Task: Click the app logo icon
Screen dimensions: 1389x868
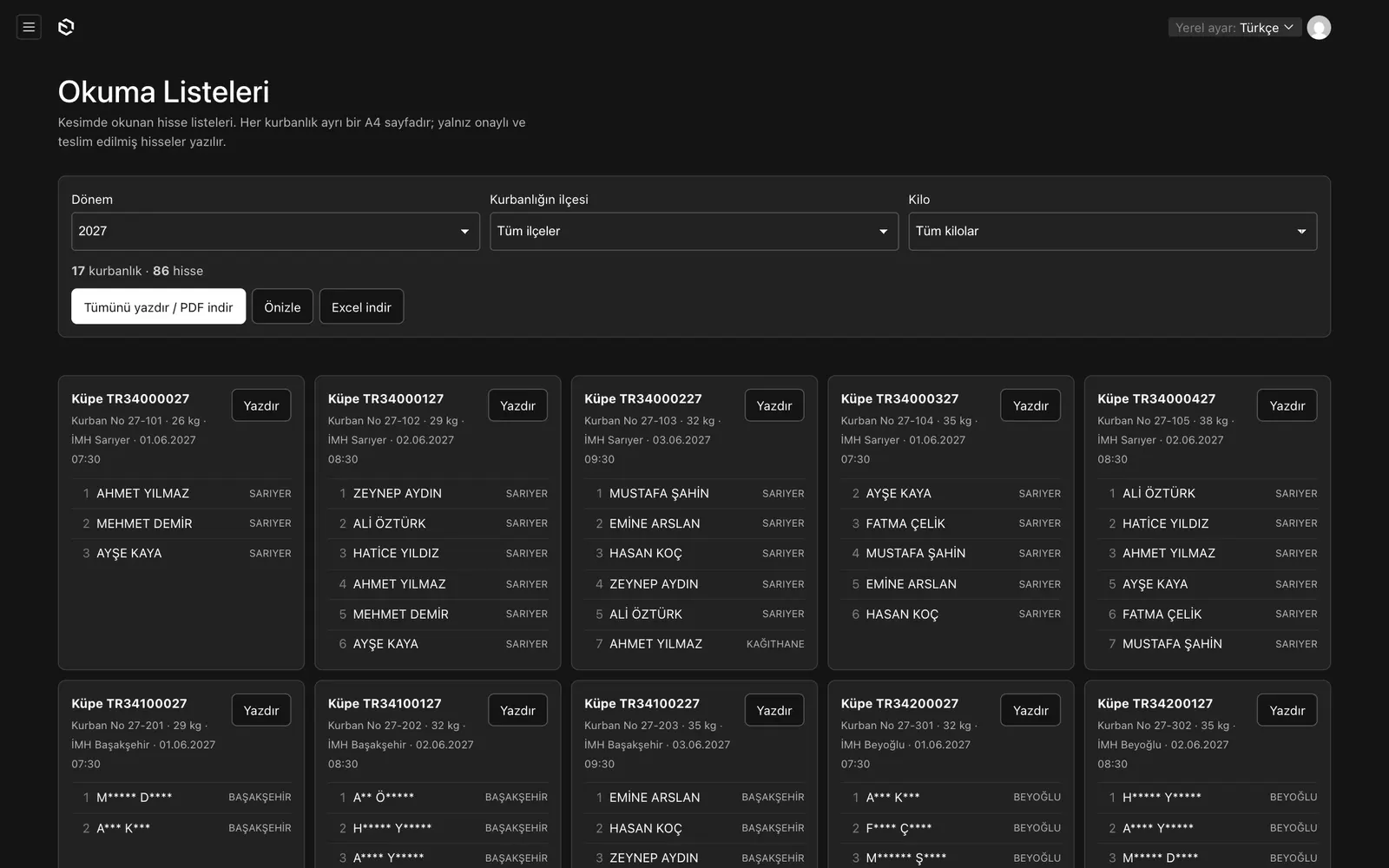Action: point(66,27)
